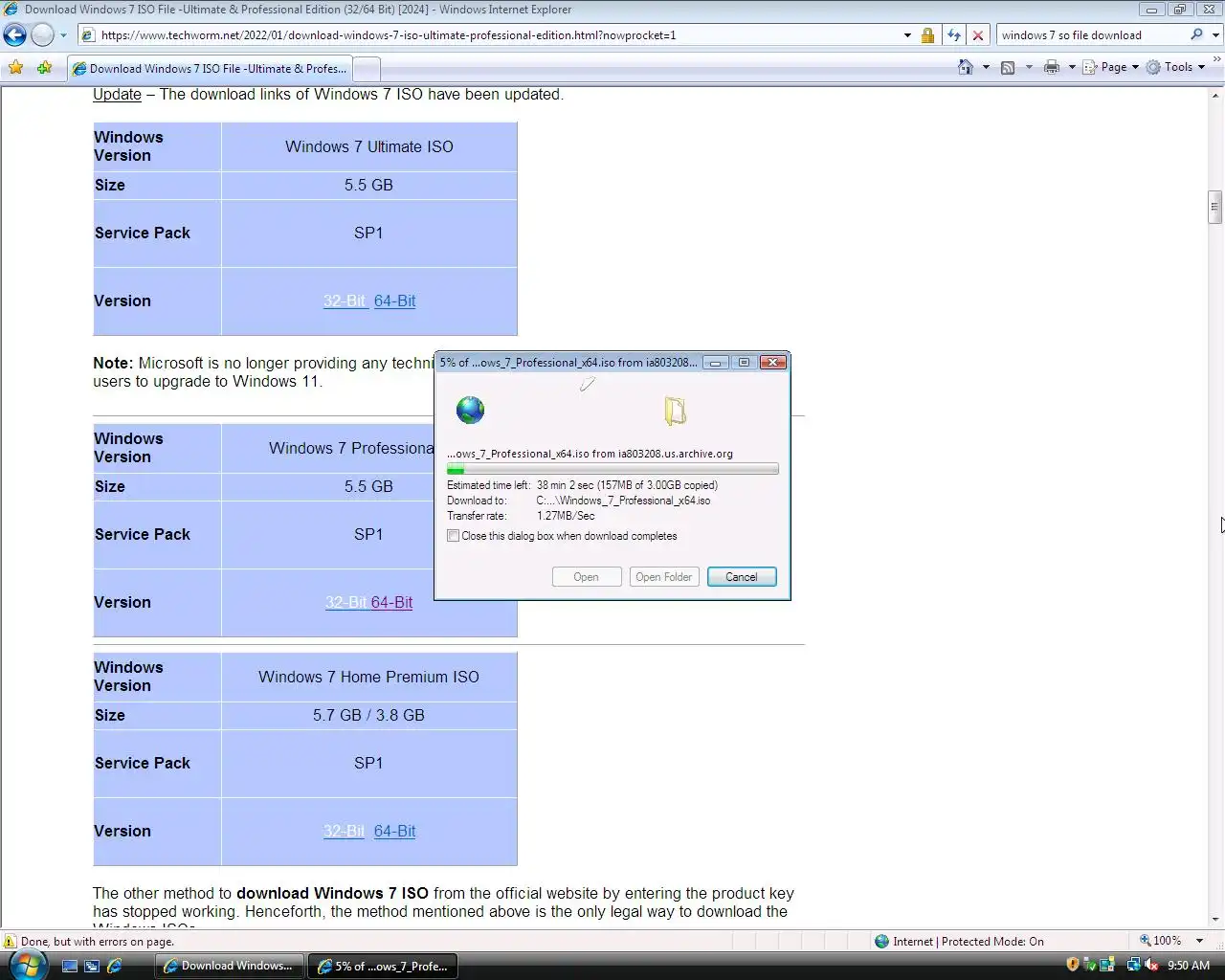Open the Tools menu
Viewport: 1225px width, 980px height.
[x=1176, y=67]
